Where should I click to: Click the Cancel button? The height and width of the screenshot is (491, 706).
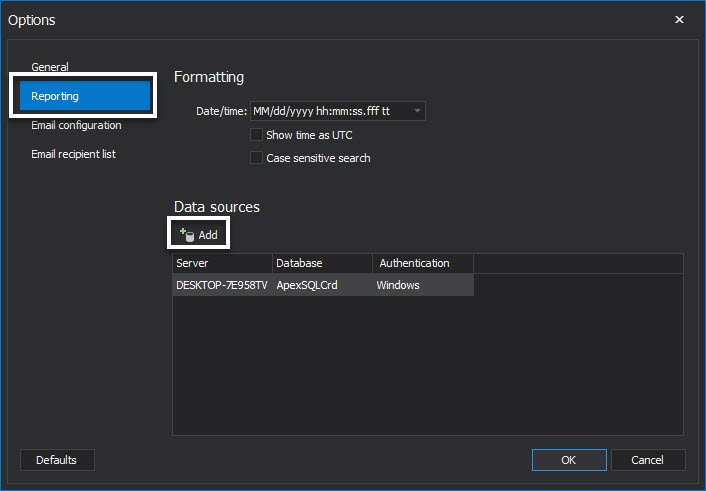(x=648, y=460)
